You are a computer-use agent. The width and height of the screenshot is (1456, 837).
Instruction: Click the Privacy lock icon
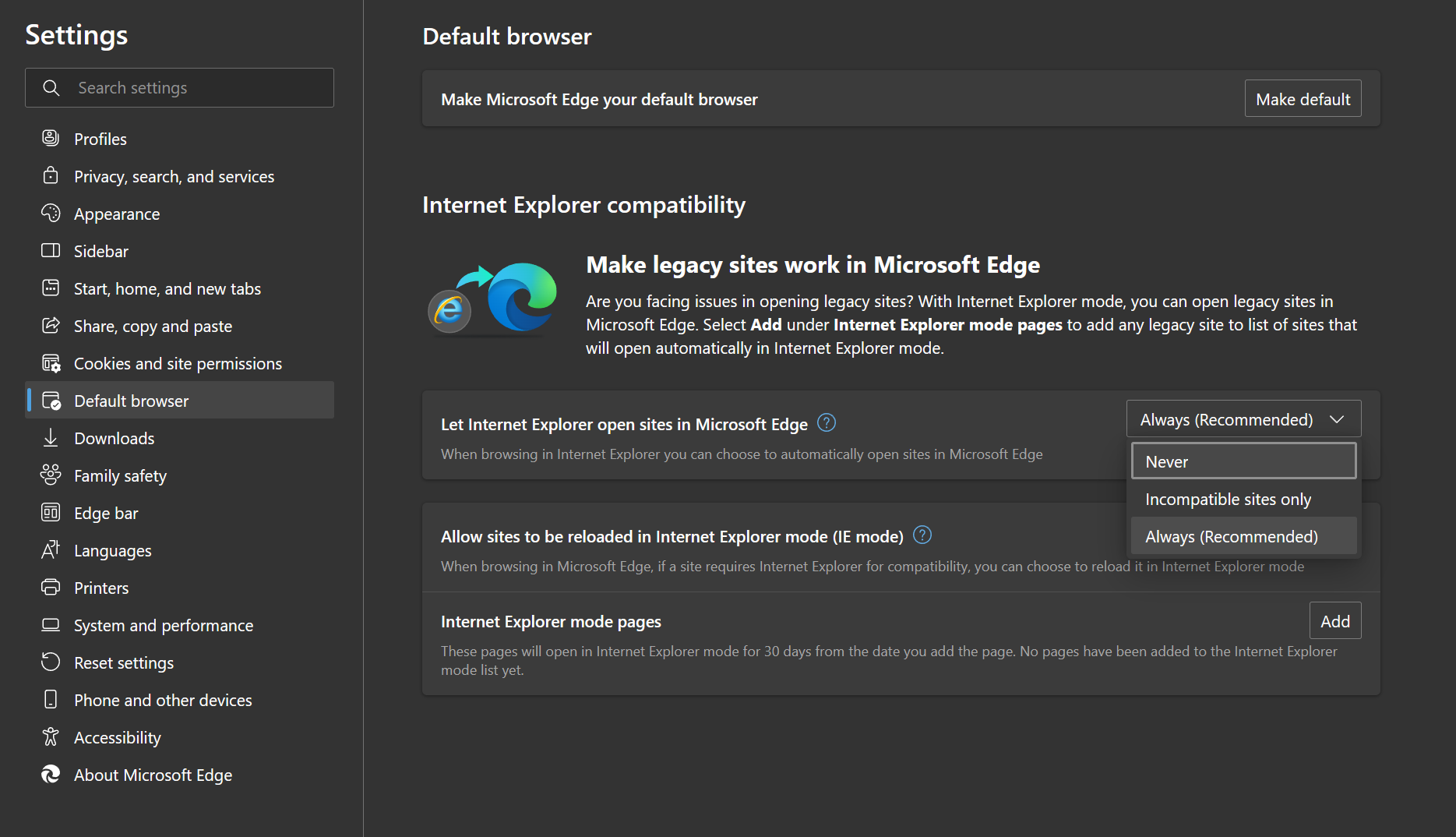(51, 176)
